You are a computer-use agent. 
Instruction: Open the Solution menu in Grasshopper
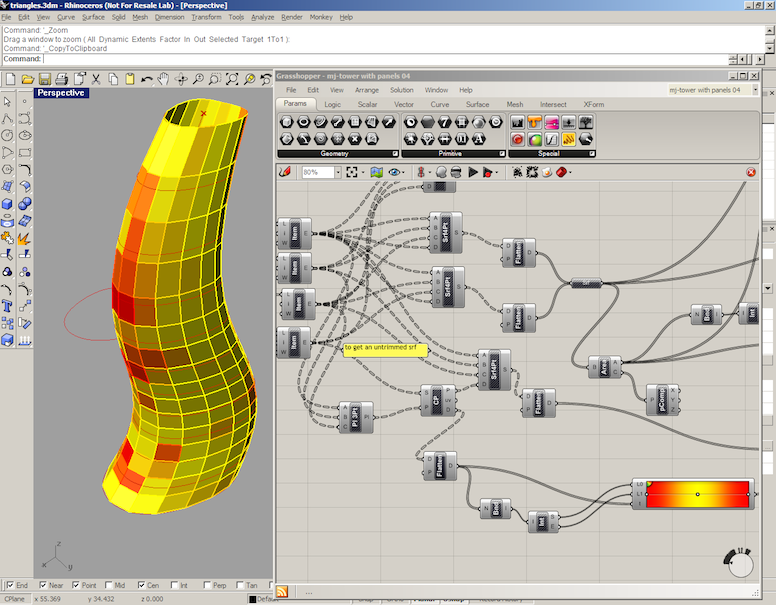click(401, 90)
